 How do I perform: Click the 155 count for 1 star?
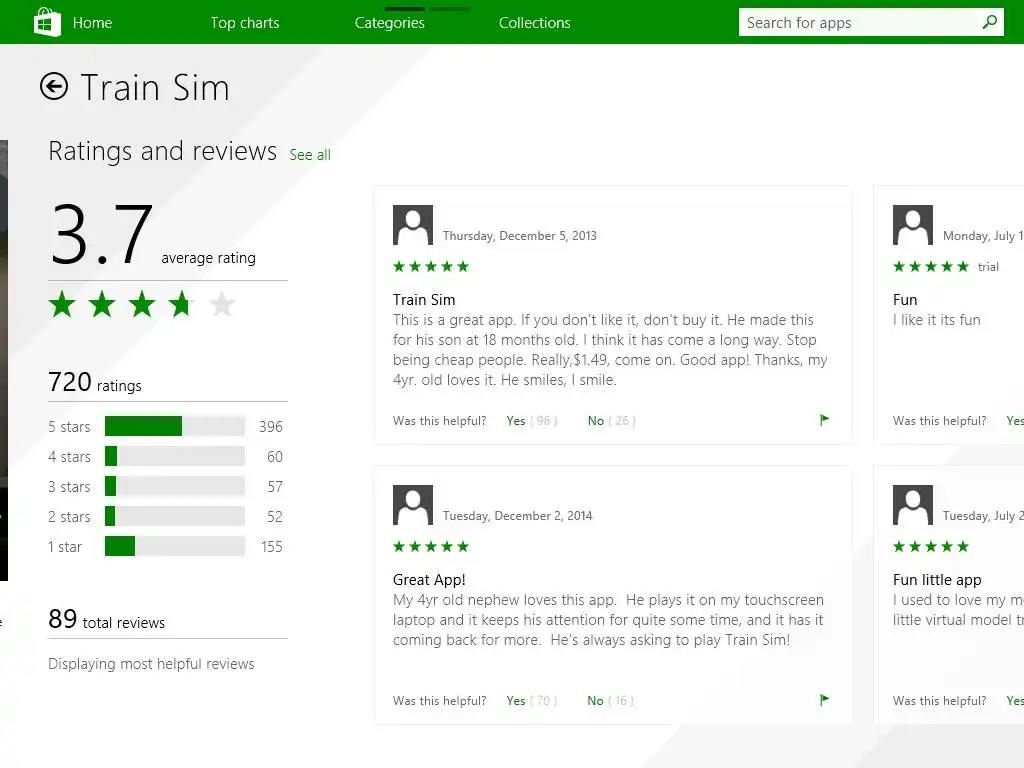click(272, 547)
